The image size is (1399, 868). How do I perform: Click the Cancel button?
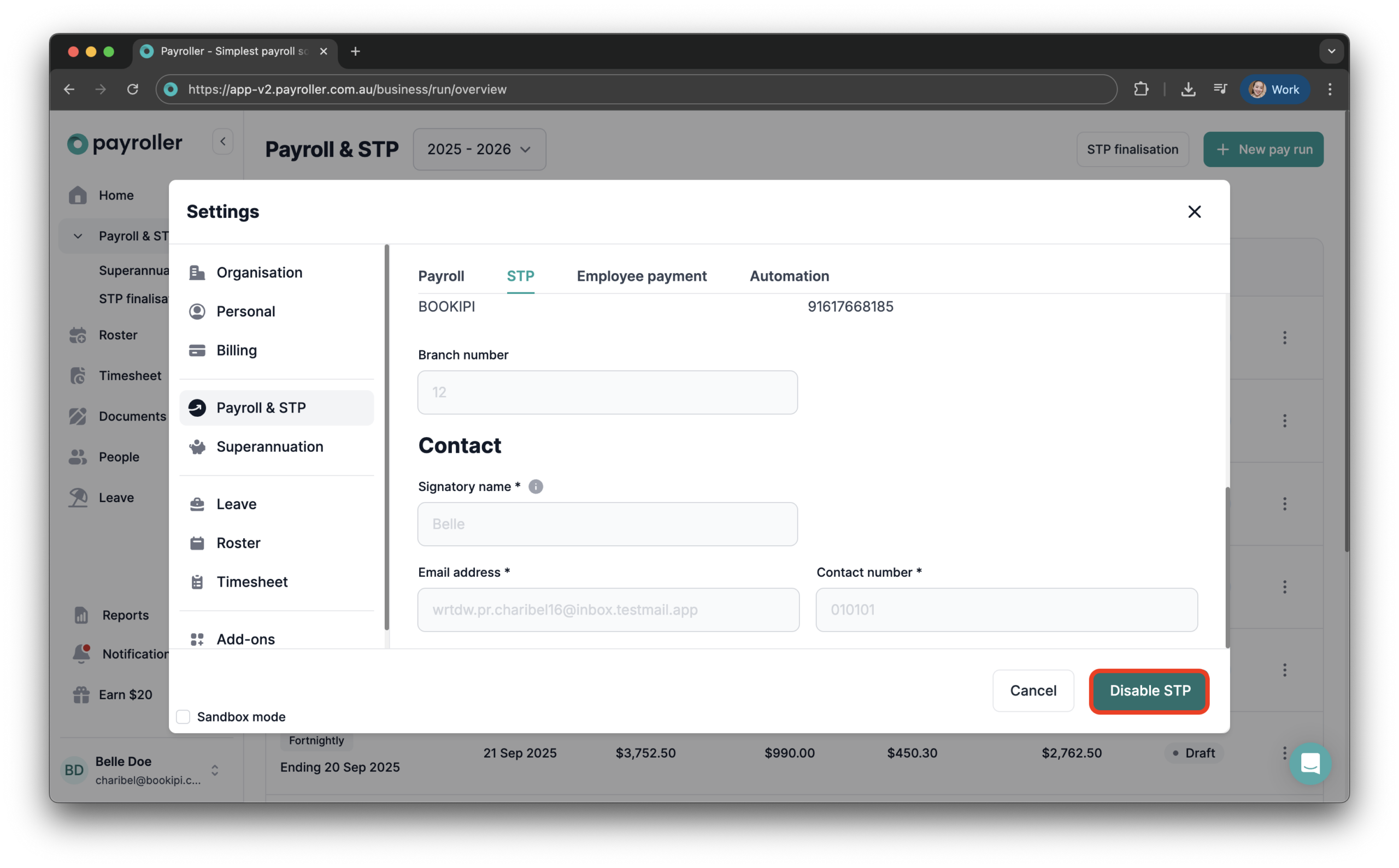click(1034, 691)
